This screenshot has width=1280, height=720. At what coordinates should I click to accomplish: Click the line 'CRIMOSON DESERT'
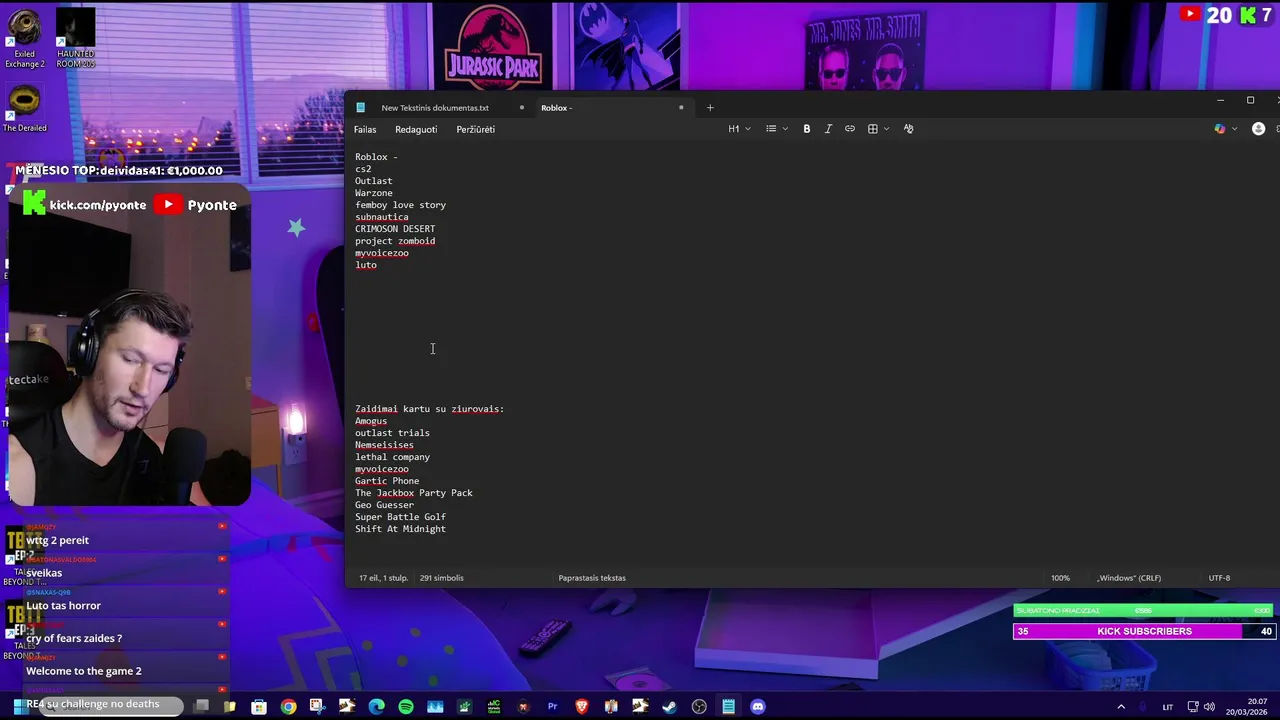click(395, 229)
